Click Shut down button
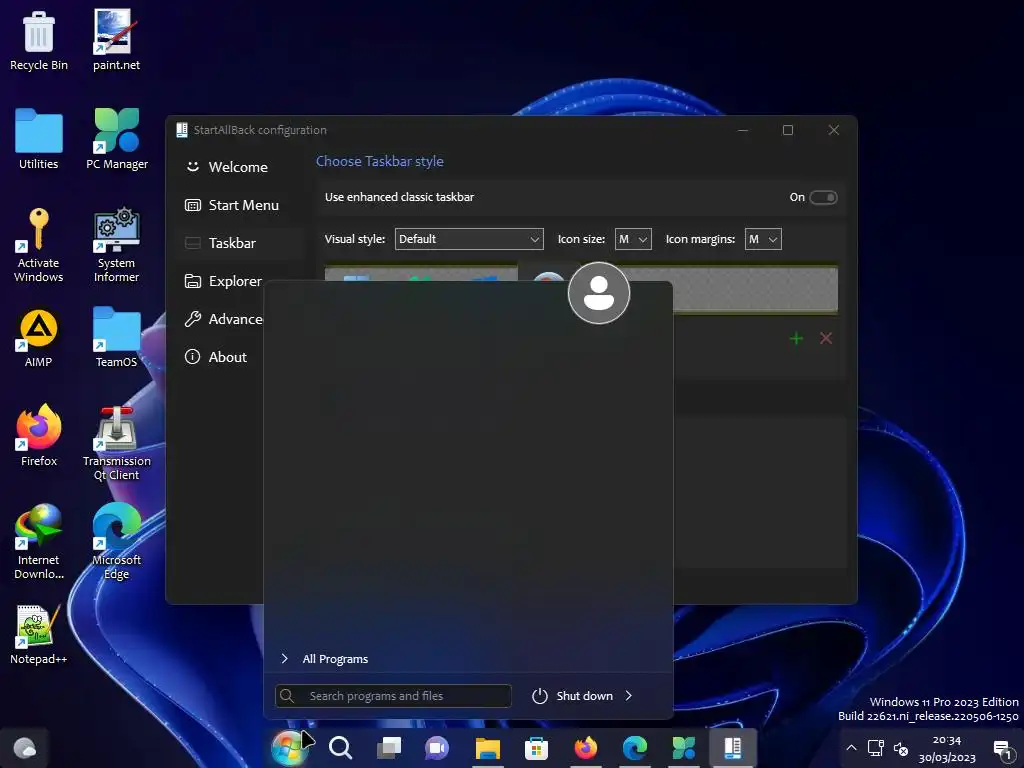The height and width of the screenshot is (768, 1024). [x=572, y=696]
